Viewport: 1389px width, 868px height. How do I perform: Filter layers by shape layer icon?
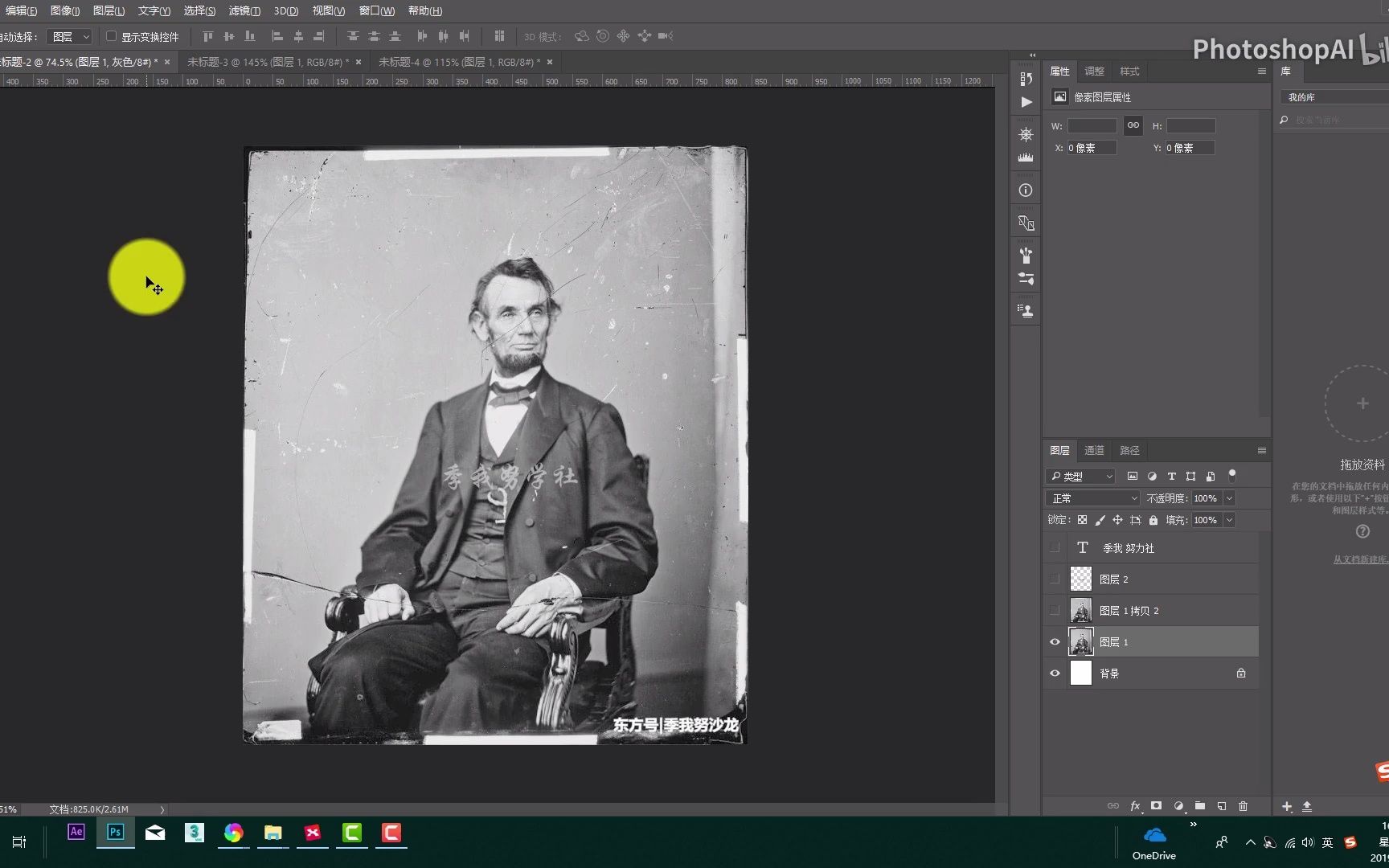pyautogui.click(x=1190, y=476)
